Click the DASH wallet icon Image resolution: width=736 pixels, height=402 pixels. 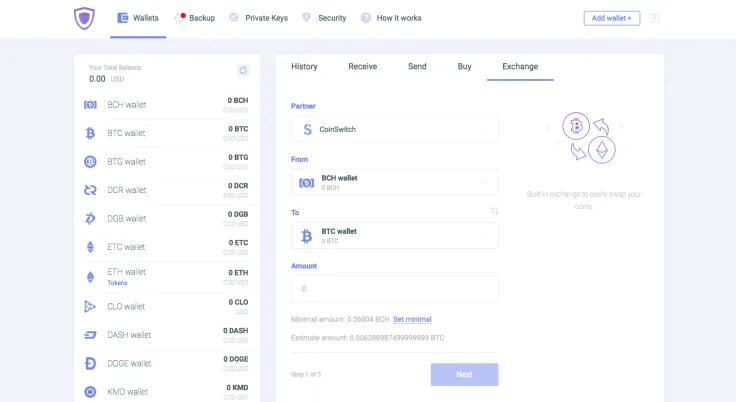(90, 335)
